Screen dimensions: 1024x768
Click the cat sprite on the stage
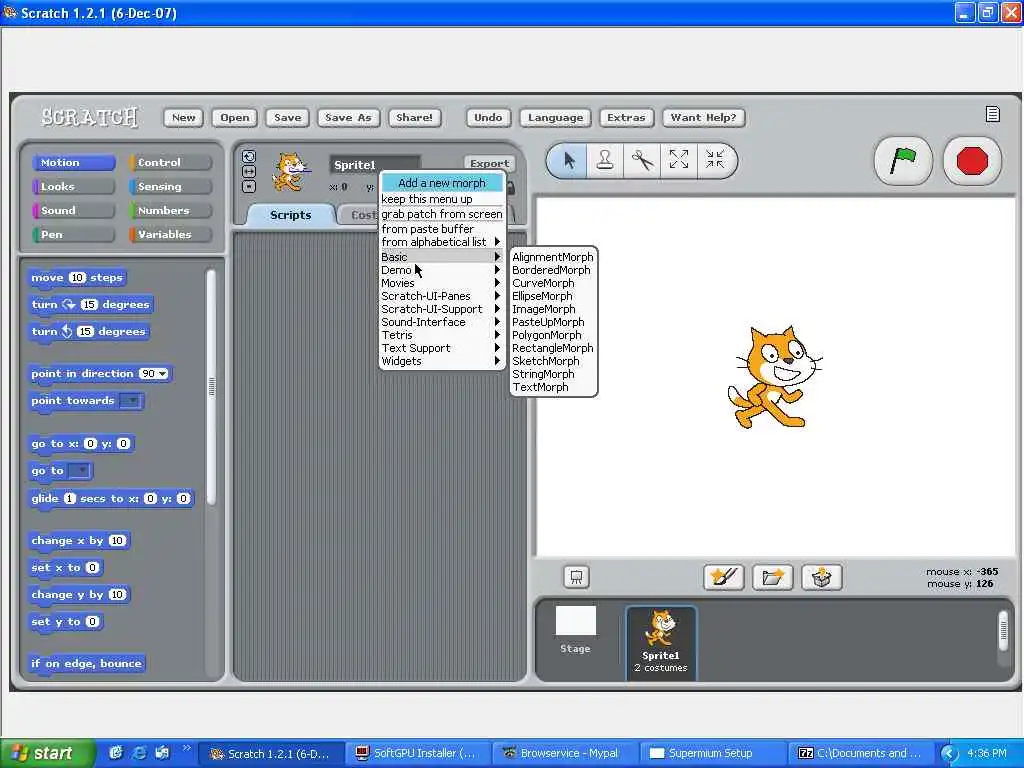773,378
